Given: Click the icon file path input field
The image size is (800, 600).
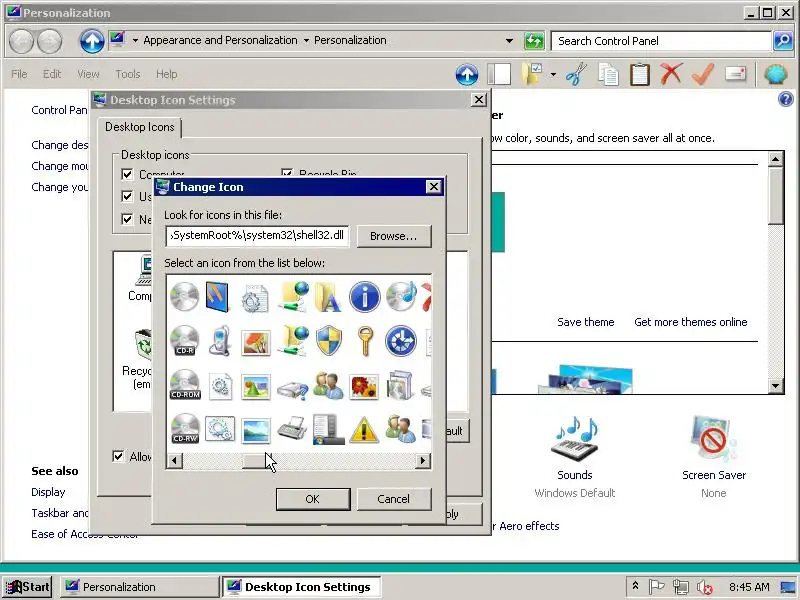Looking at the screenshot, I should click(257, 236).
